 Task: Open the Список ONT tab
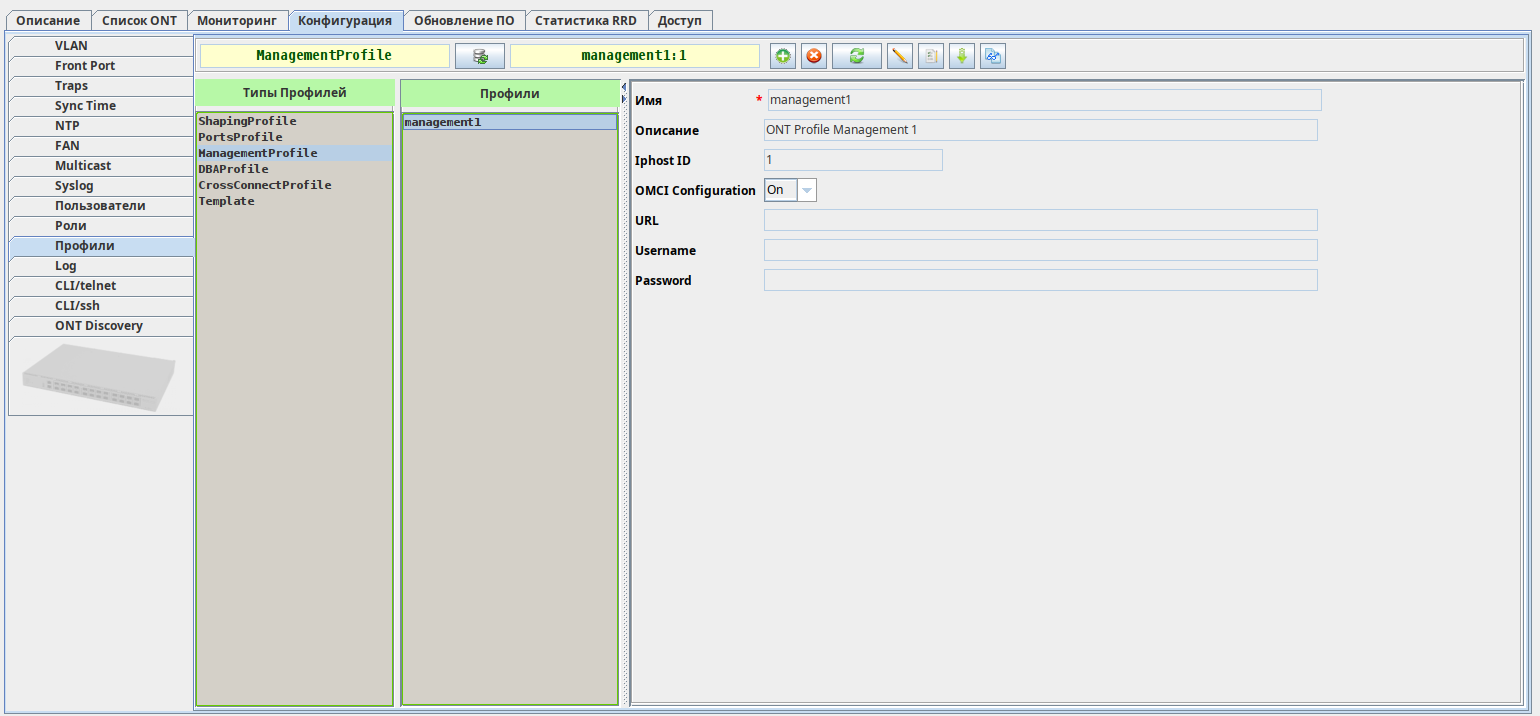pos(140,20)
